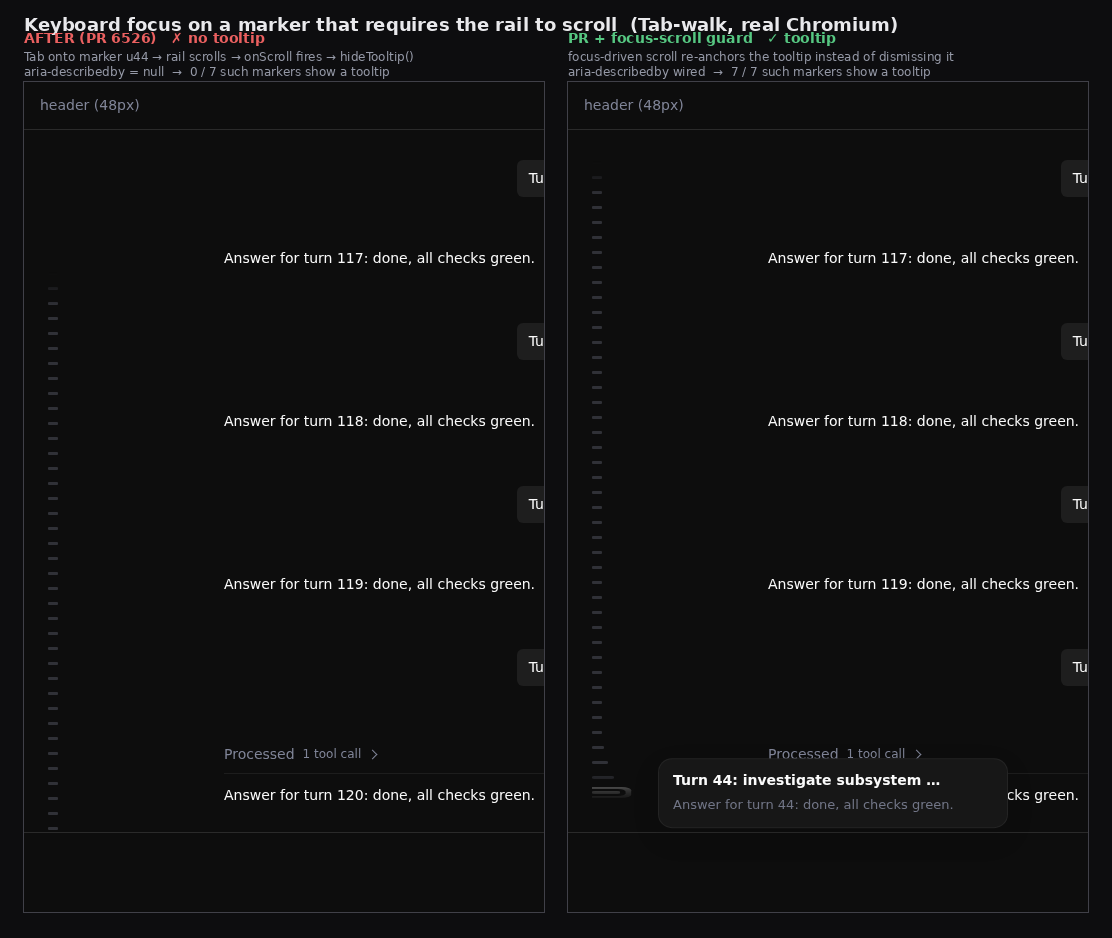This screenshot has width=1112, height=938.
Task: Click the "PR + focus-scroll guard" green heading
Action: click(660, 38)
